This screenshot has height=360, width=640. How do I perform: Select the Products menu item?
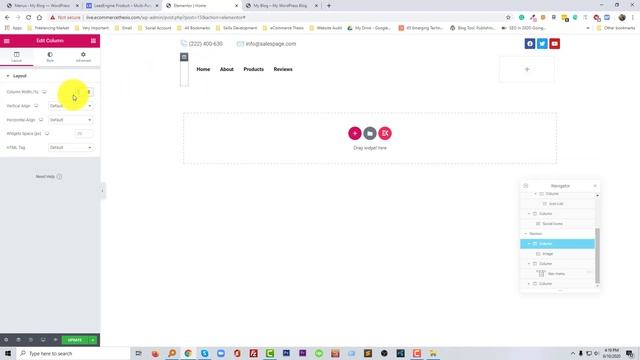(253, 69)
